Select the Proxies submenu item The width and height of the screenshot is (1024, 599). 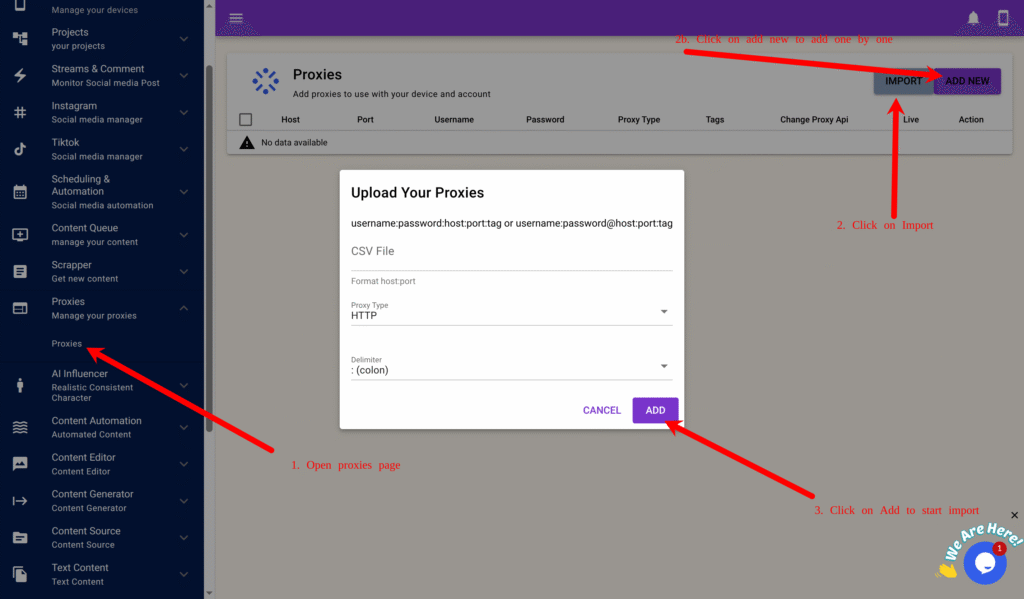coord(67,344)
